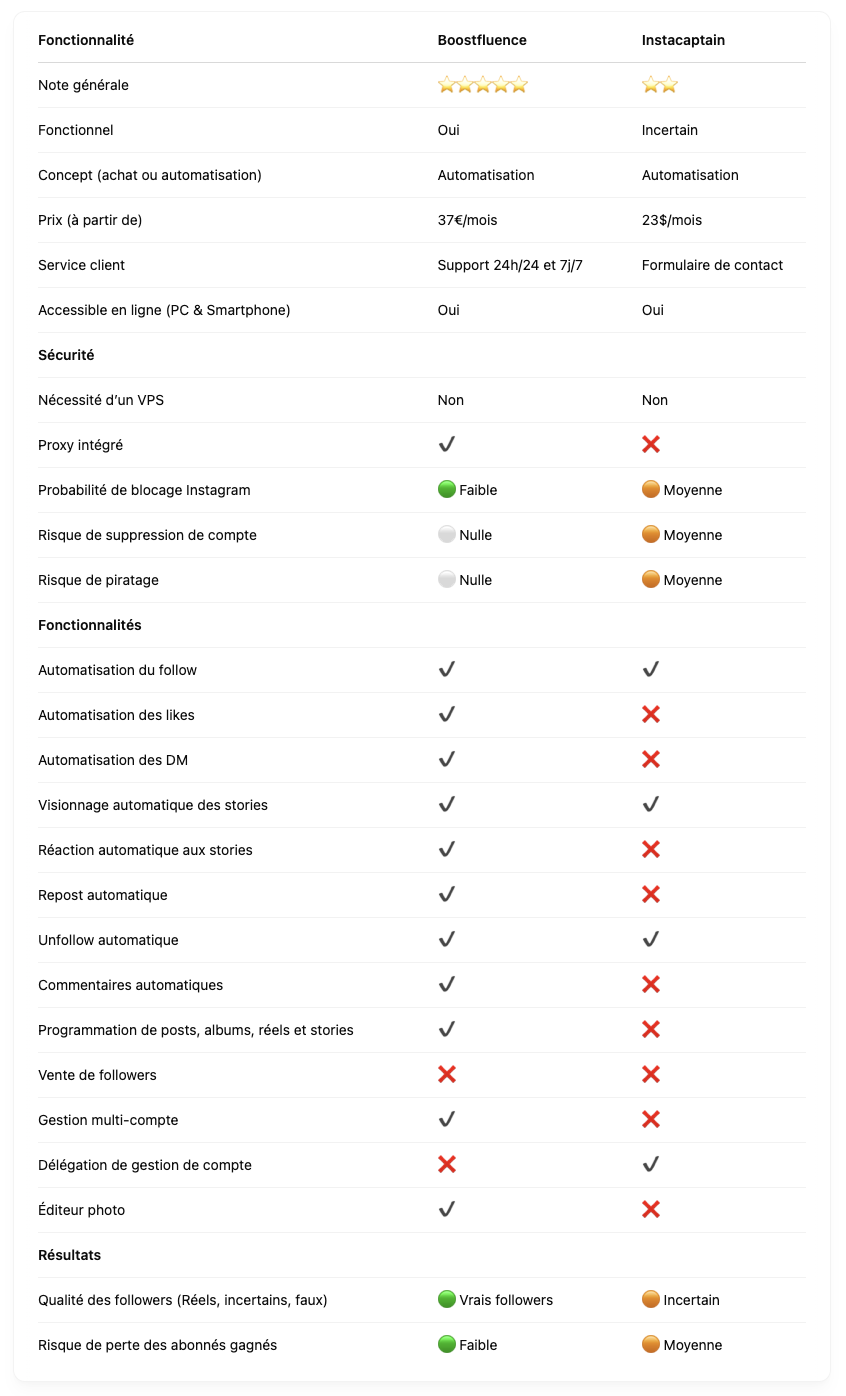Select the Instacaptain column header

tap(684, 40)
